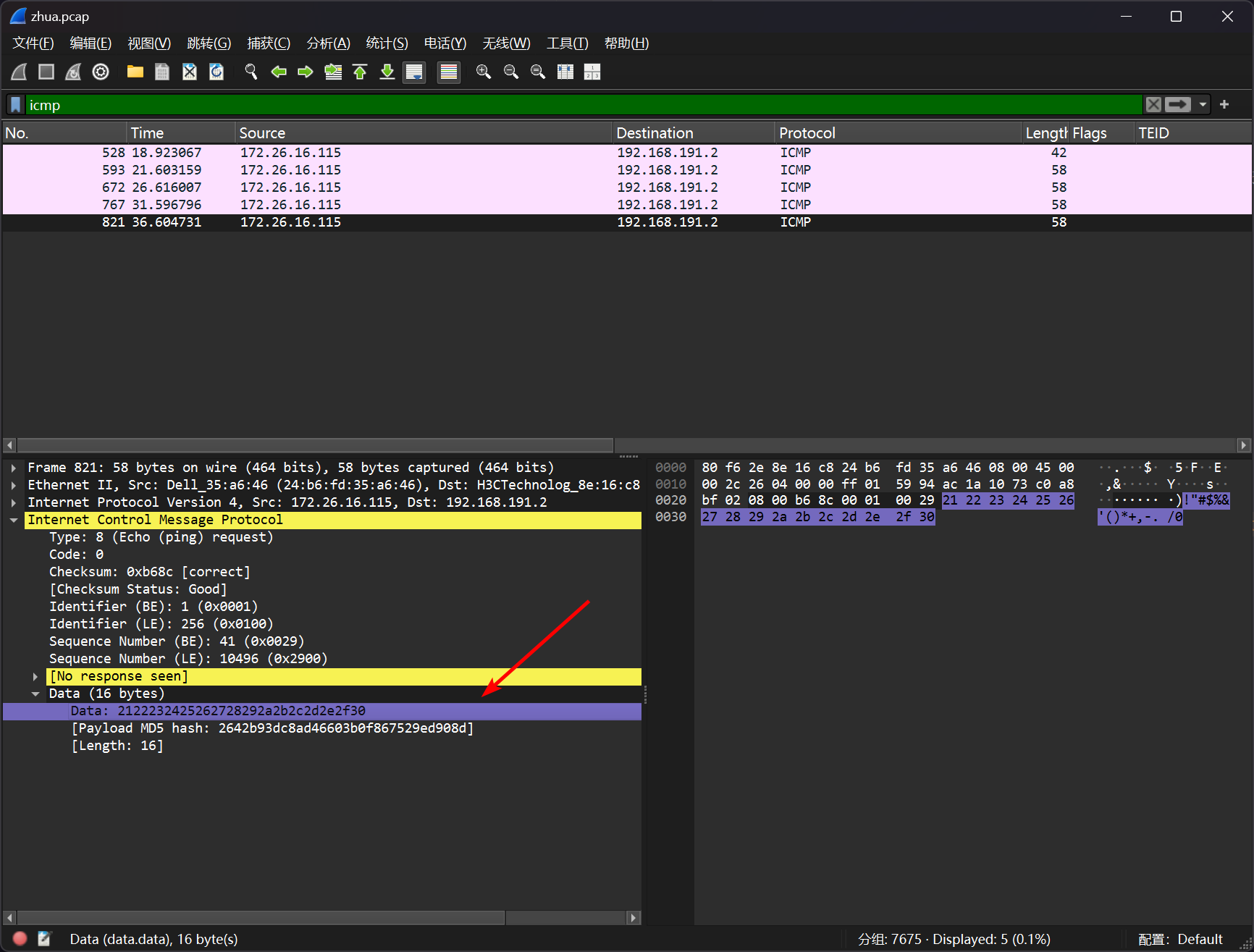This screenshot has height=952, width=1254.
Task: Sort by the Source column header
Action: click(x=424, y=133)
